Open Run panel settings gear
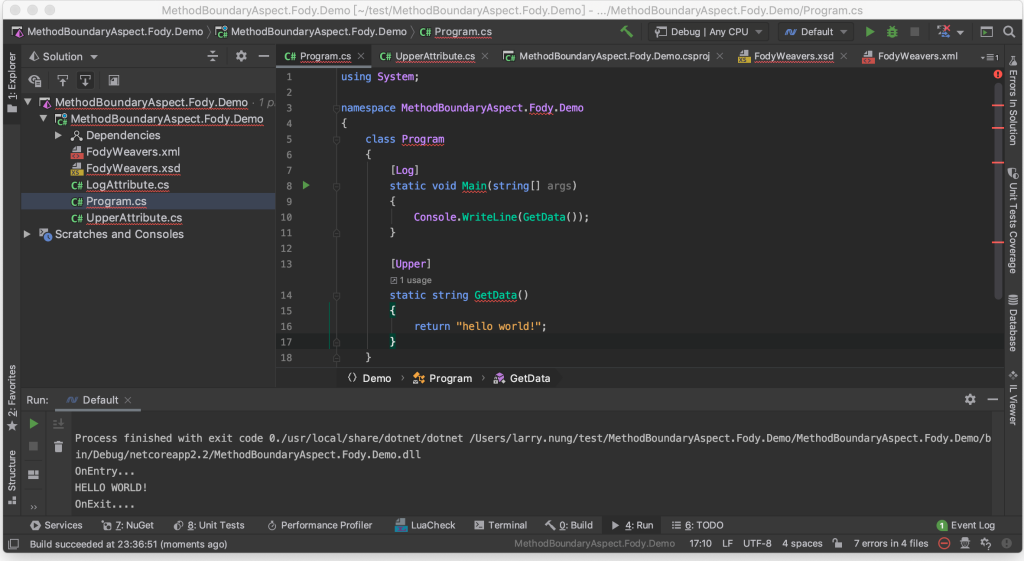 tap(970, 399)
